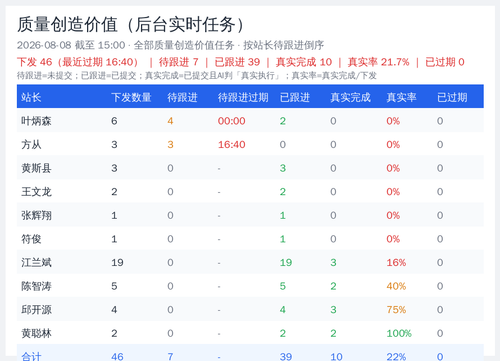Click the date line 2026-08-08 截至 15:00
The height and width of the screenshot is (361, 500).
71,45
